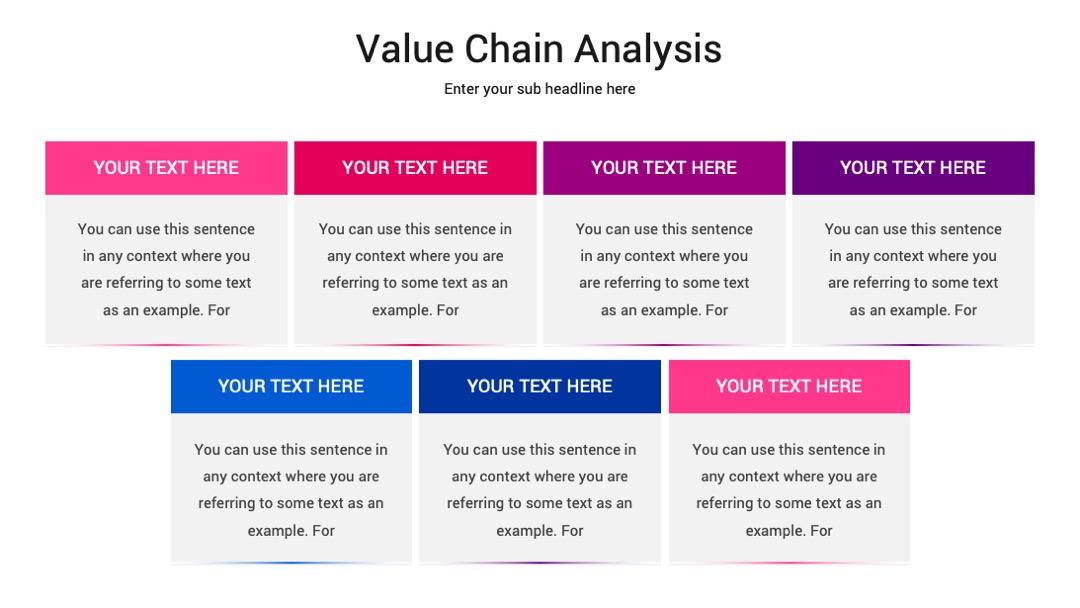Select body text under the top-row pink header
This screenshot has height=608, width=1080.
point(167,269)
